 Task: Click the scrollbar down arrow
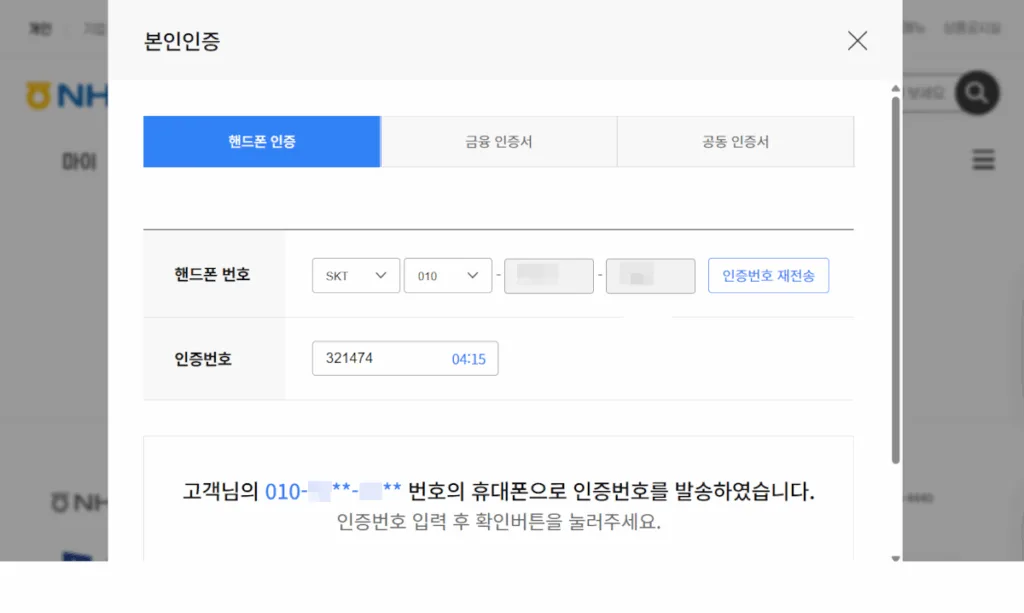coord(895,558)
